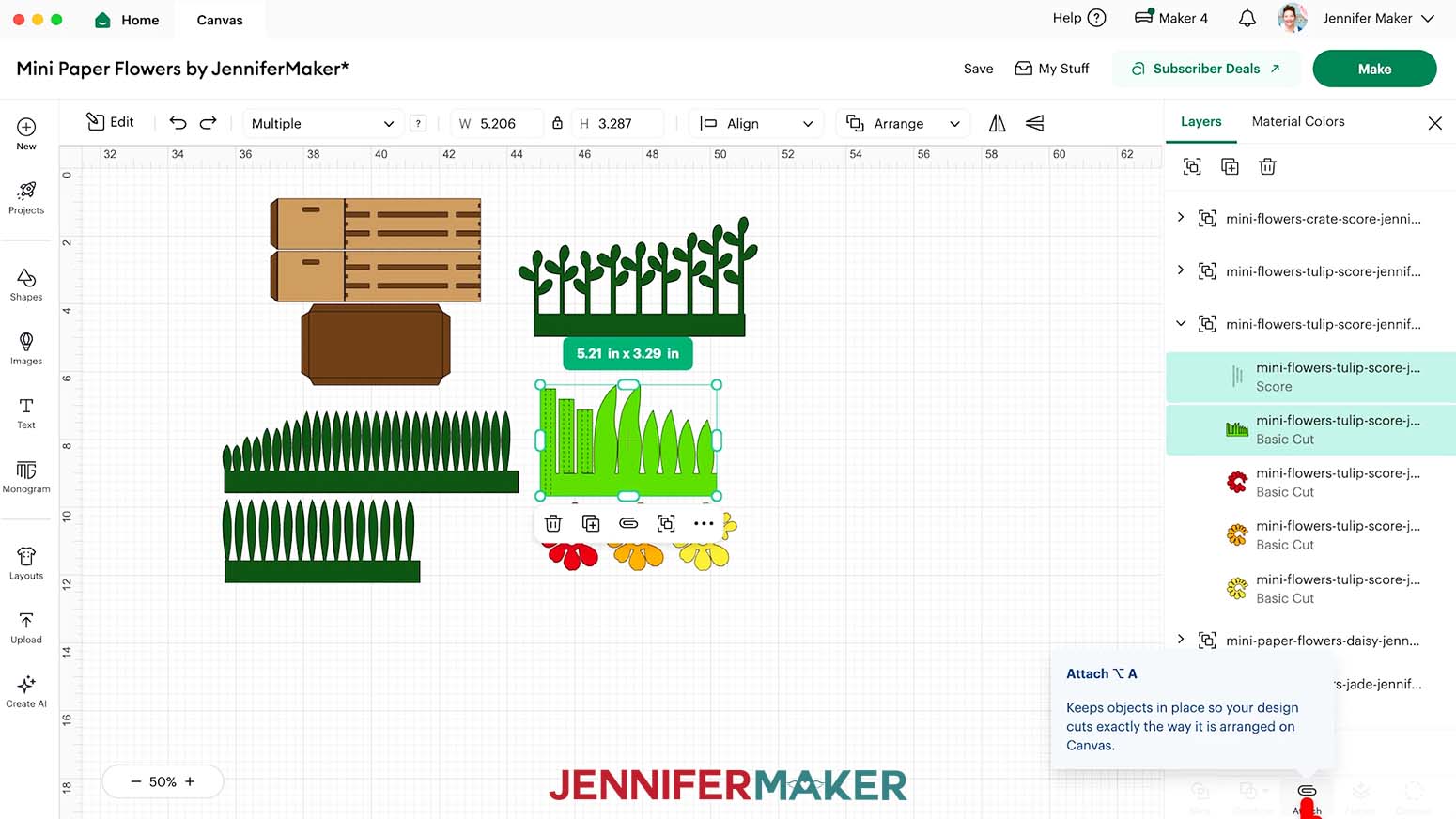
Task: Click the Flip Horizontal icon
Action: [x=997, y=123]
